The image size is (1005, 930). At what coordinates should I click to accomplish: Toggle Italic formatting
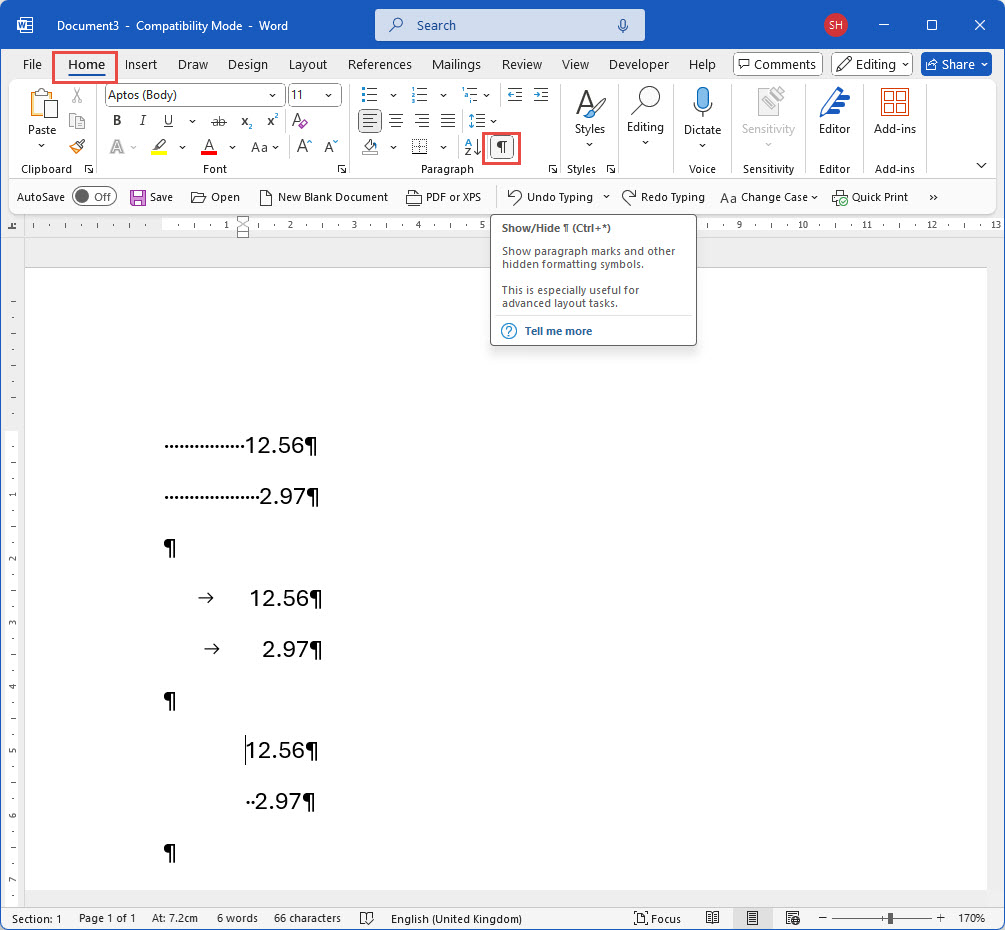(142, 121)
